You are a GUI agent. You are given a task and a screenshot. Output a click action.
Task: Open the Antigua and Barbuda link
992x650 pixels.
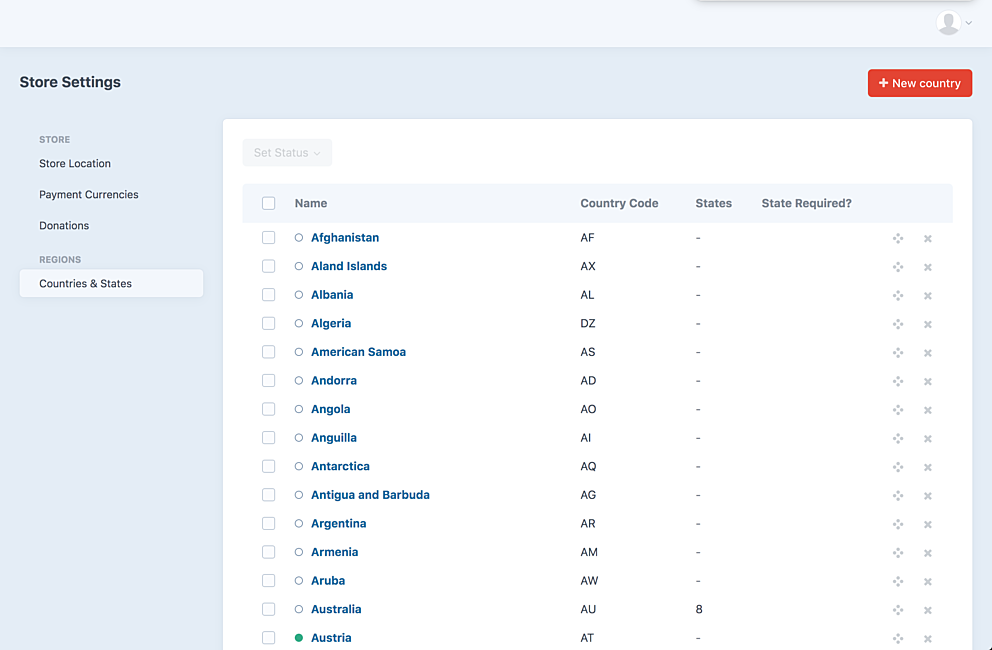click(x=370, y=495)
